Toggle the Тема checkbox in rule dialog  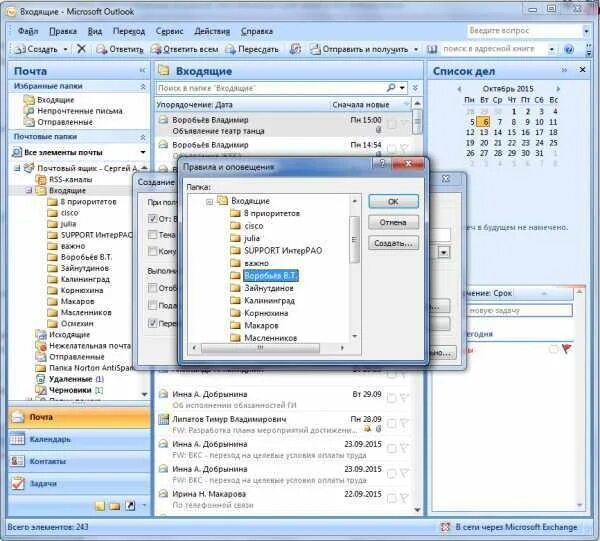coord(152,235)
